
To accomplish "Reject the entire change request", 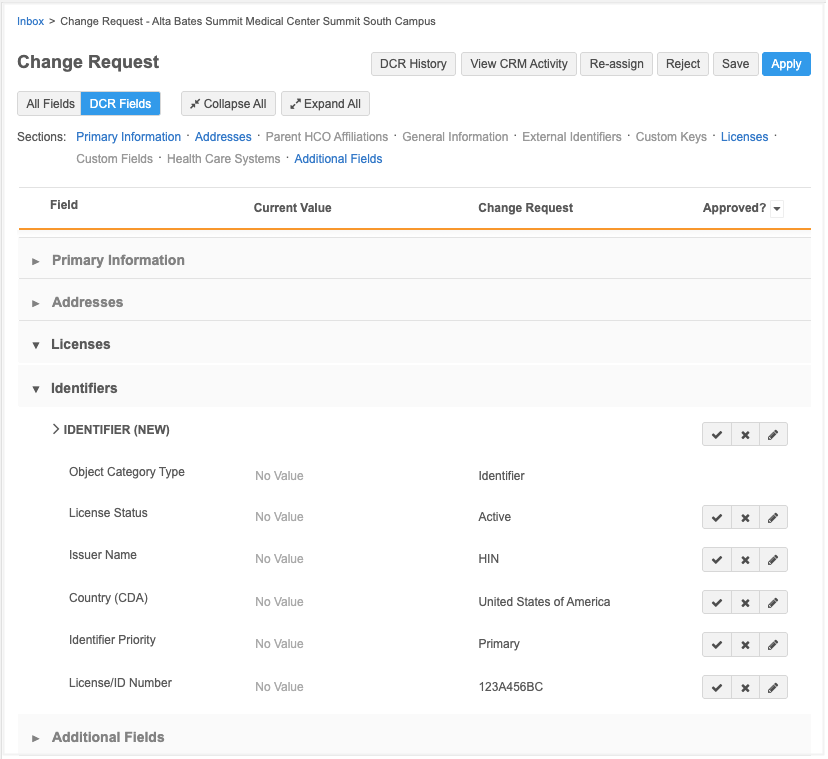I will coord(683,64).
